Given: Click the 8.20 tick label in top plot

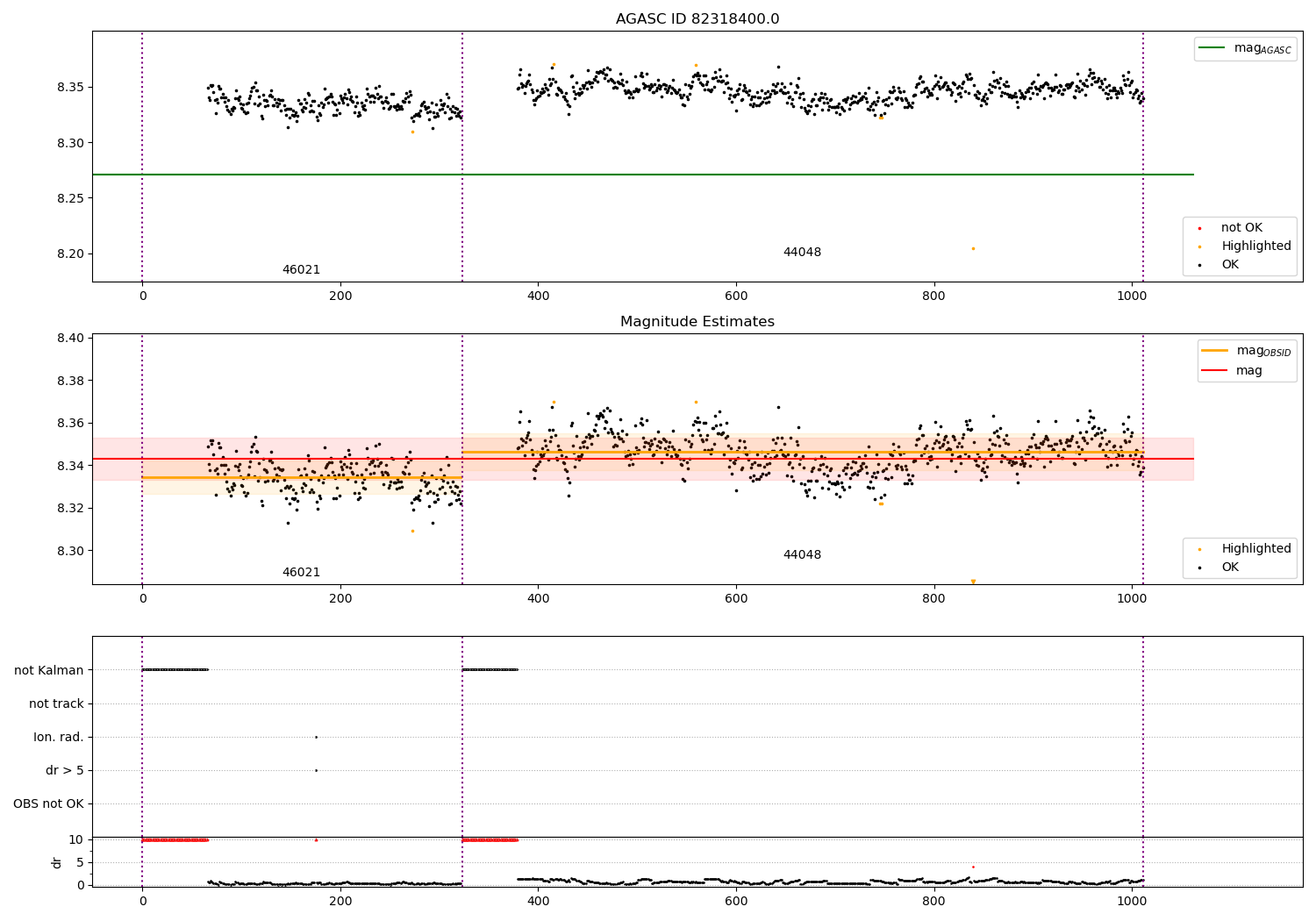Looking at the screenshot, I should click(70, 253).
